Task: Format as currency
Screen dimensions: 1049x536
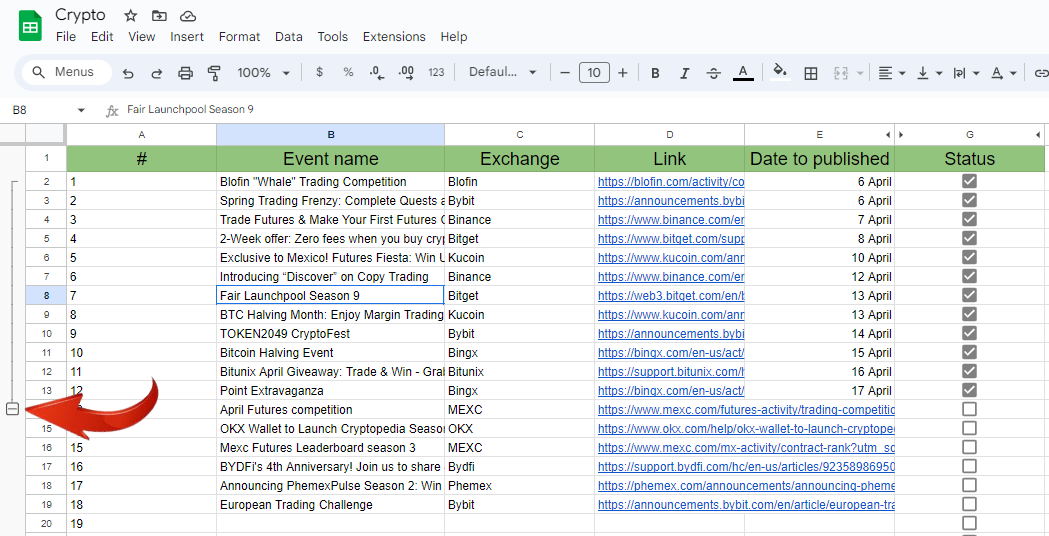Action: tap(319, 72)
